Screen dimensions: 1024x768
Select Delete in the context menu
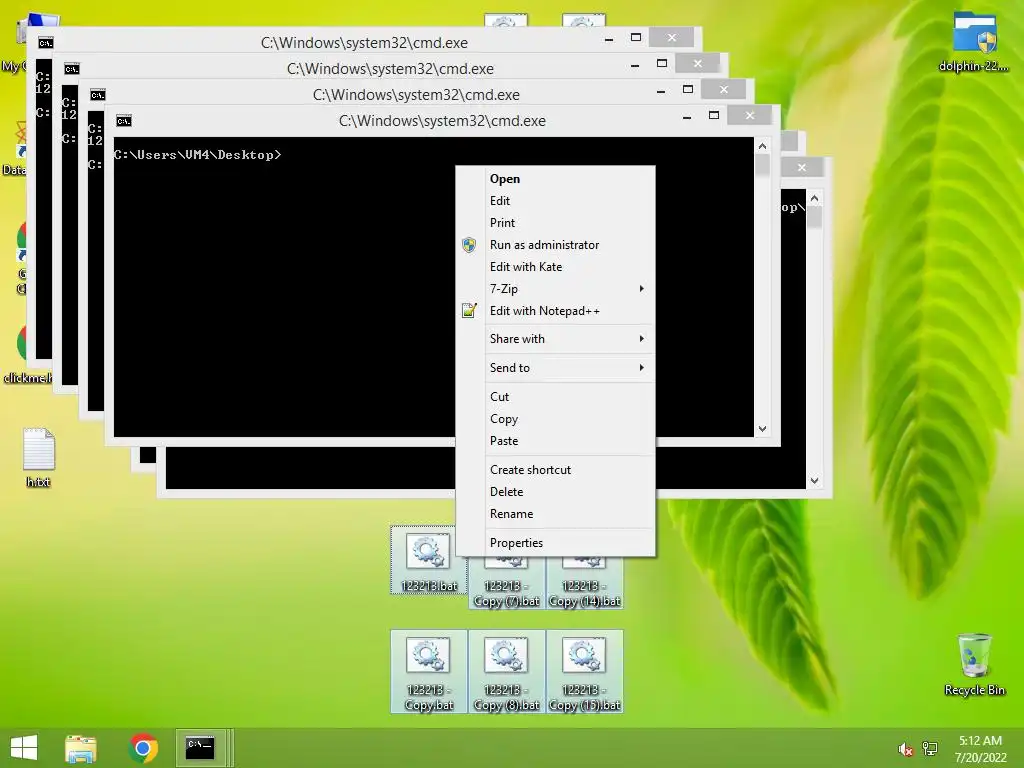pyautogui.click(x=555, y=492)
